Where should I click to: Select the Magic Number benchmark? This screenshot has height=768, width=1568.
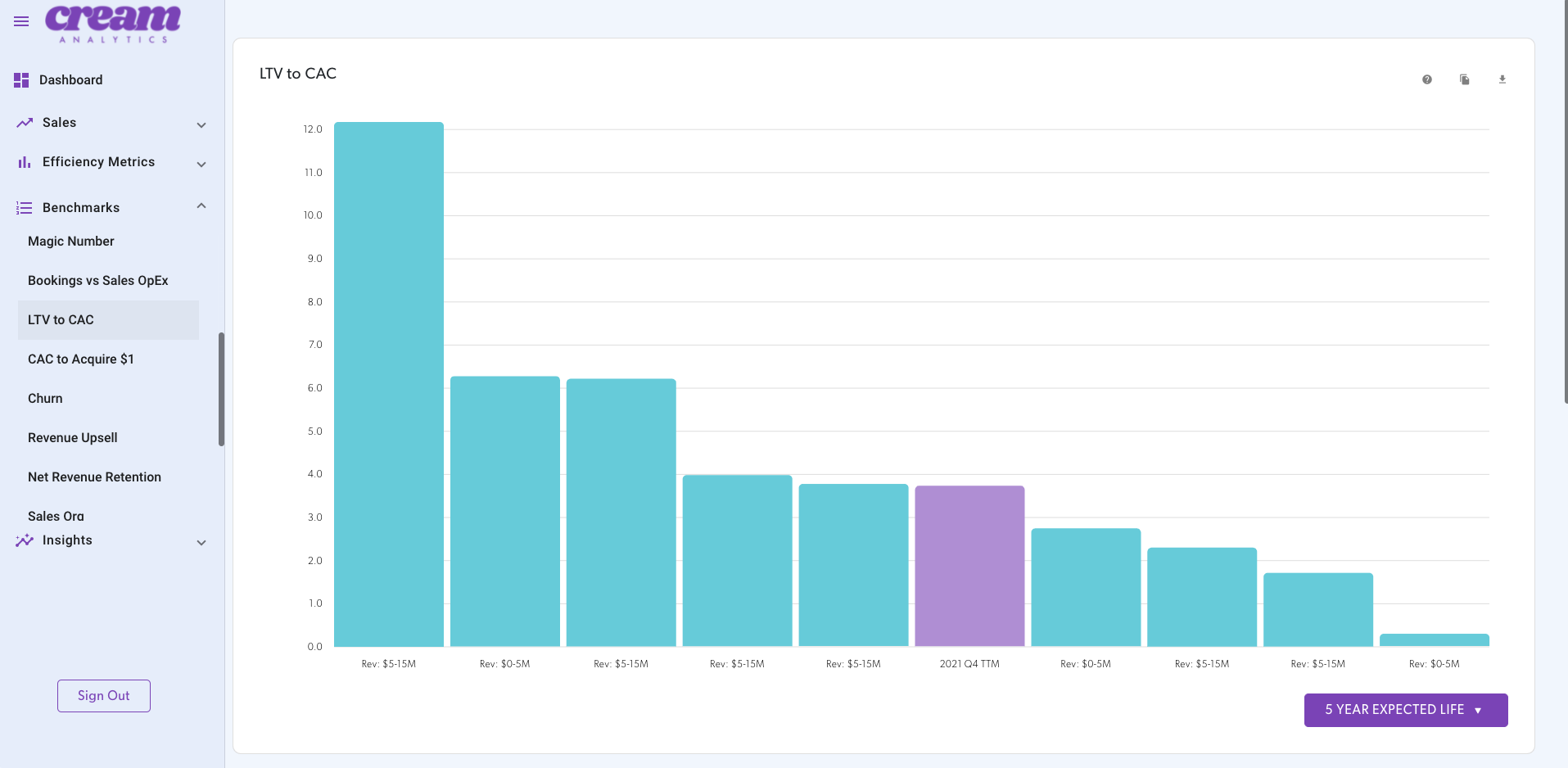(x=70, y=241)
